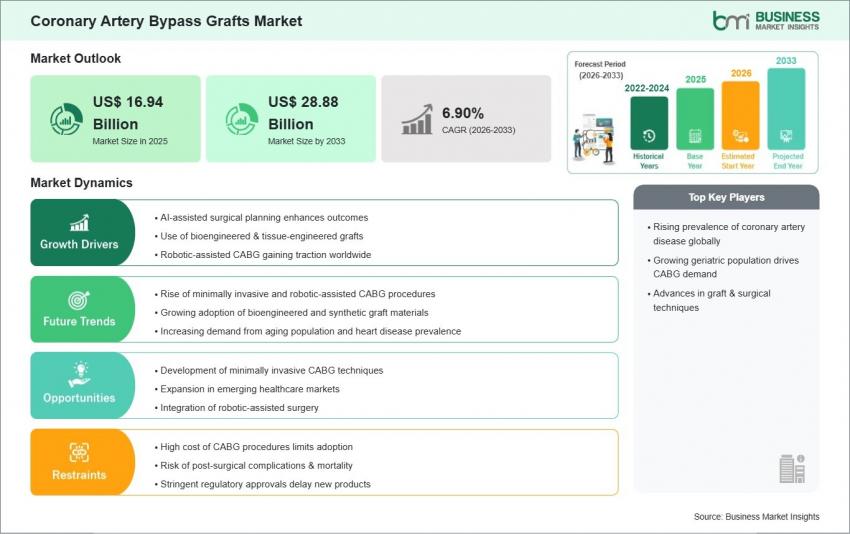The image size is (850, 534).
Task: Click the clock icon in the Historical Years bar
Action: click(649, 136)
